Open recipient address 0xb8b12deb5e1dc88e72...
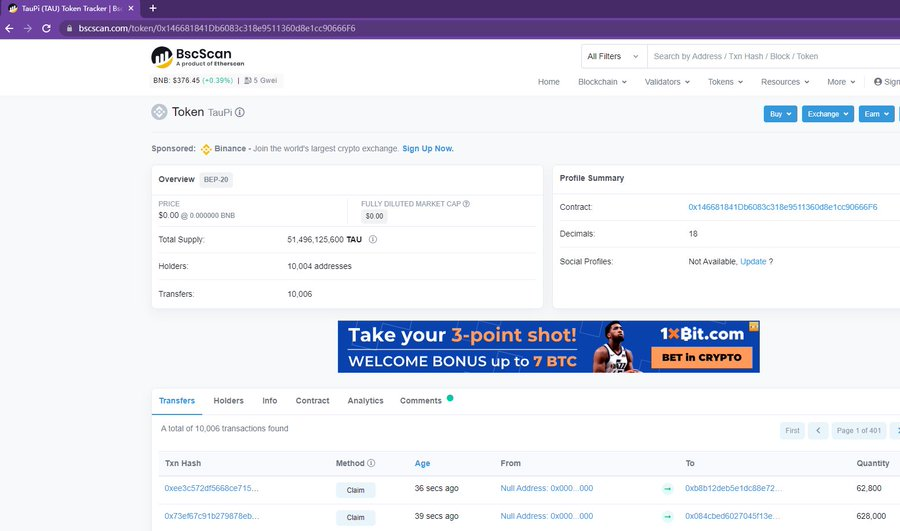900x531 pixels. click(733, 489)
